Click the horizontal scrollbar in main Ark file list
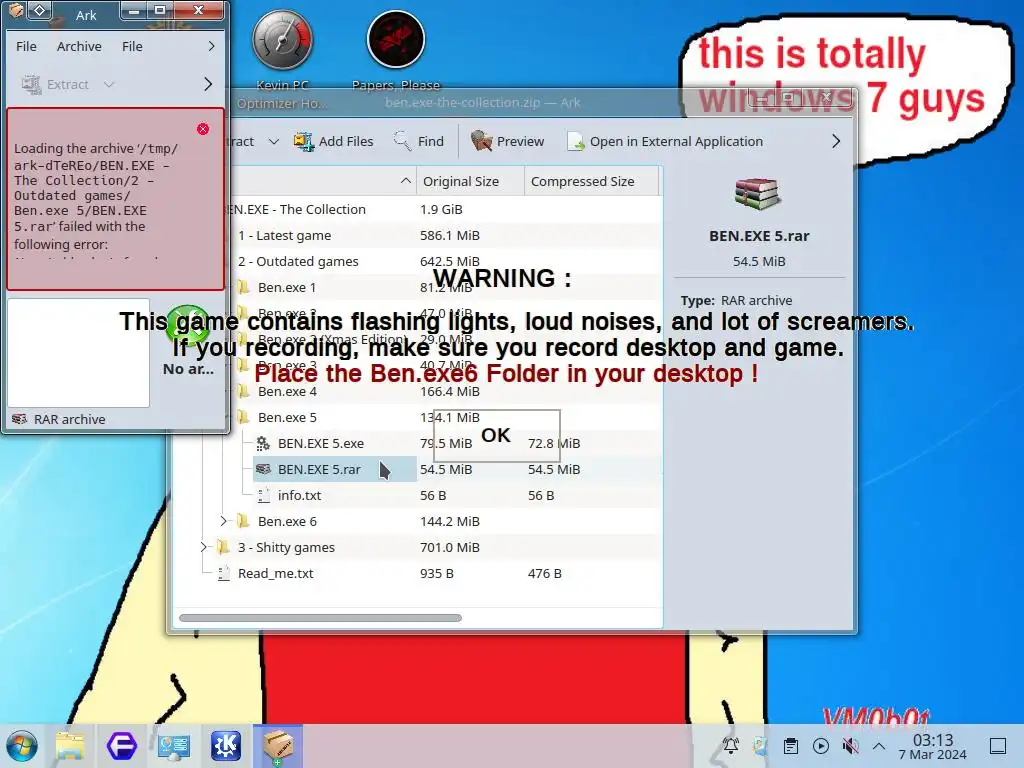The width and height of the screenshot is (1024, 768). point(320,618)
